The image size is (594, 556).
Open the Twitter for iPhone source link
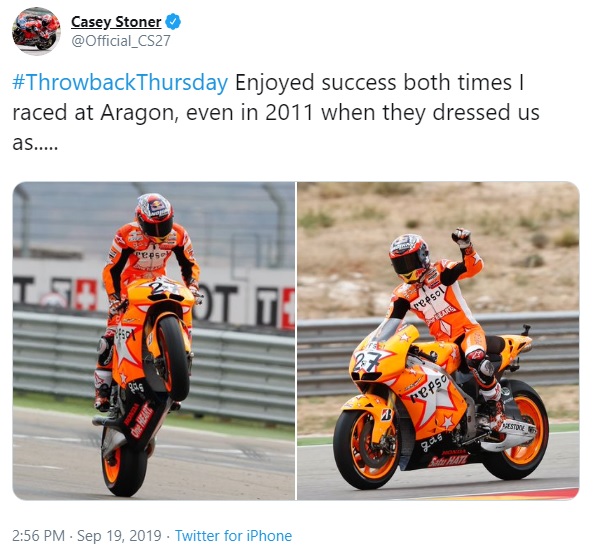click(x=233, y=536)
